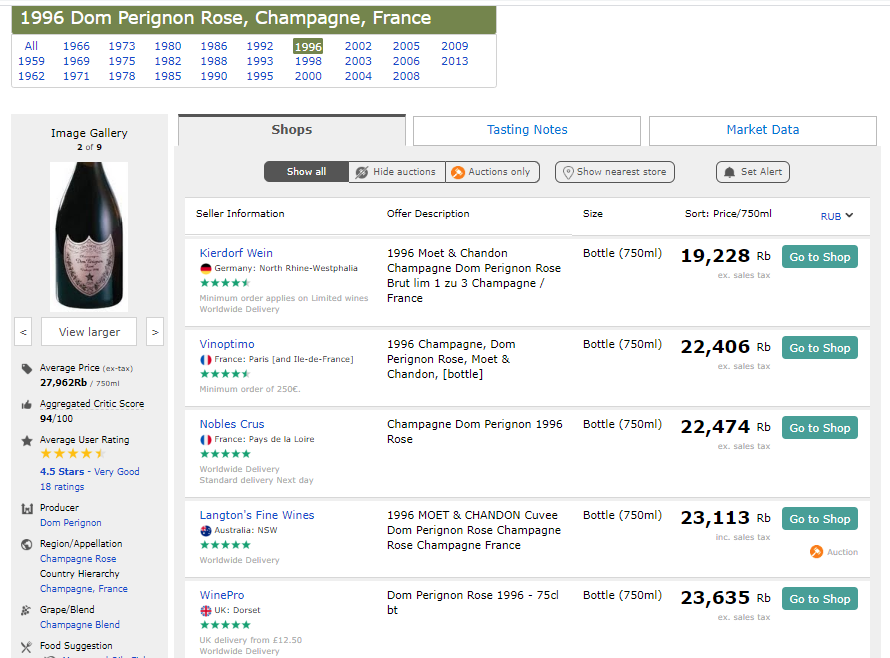Toggle the Auctions only filter

pyautogui.click(x=493, y=172)
